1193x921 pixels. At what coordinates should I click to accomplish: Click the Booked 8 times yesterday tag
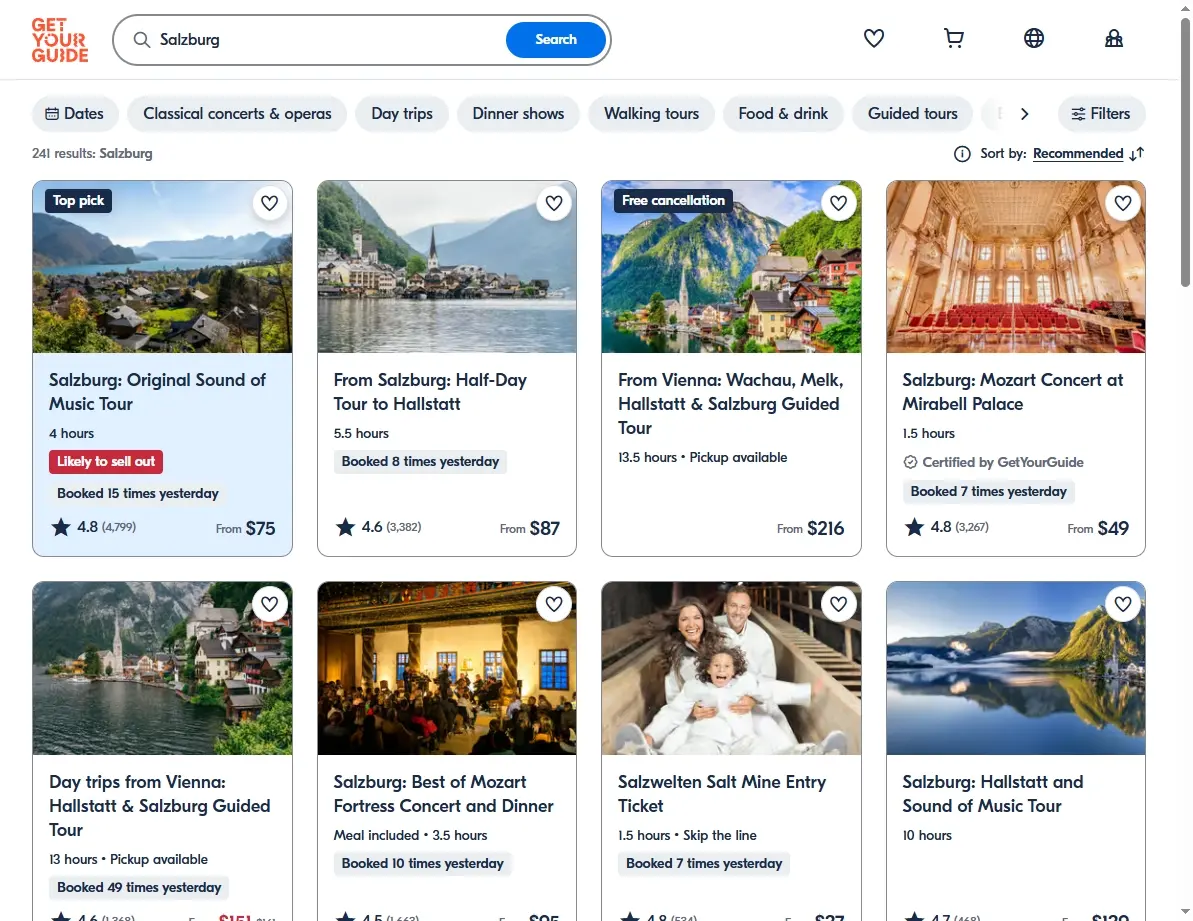tap(420, 462)
